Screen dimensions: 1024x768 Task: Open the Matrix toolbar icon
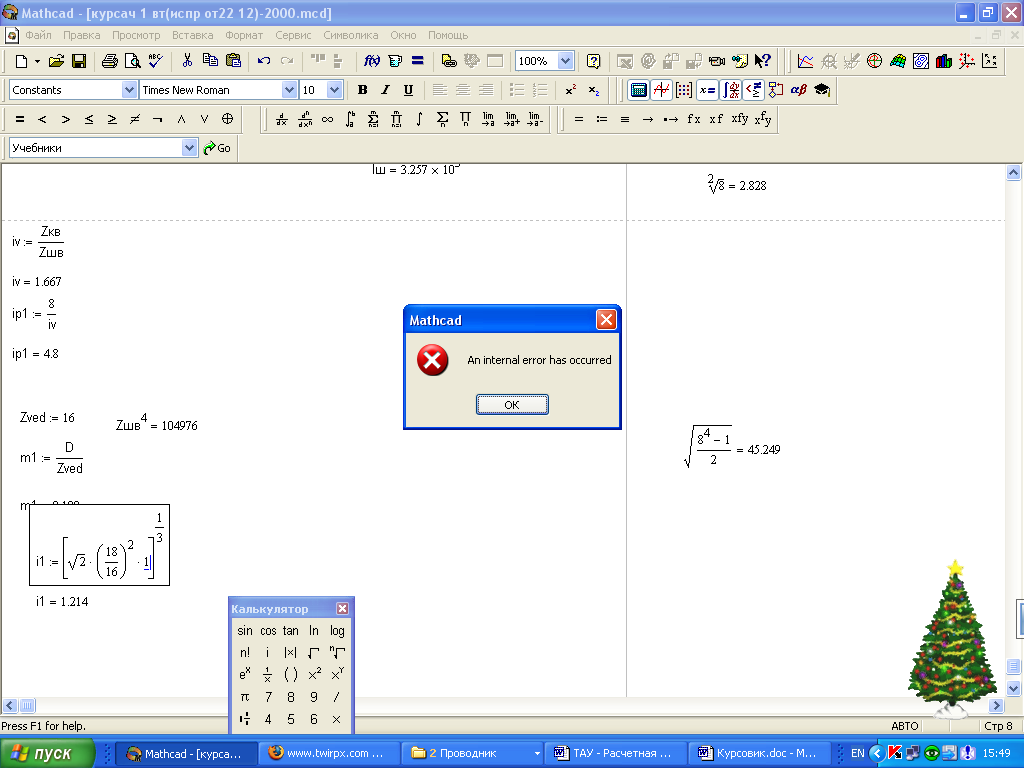684,90
